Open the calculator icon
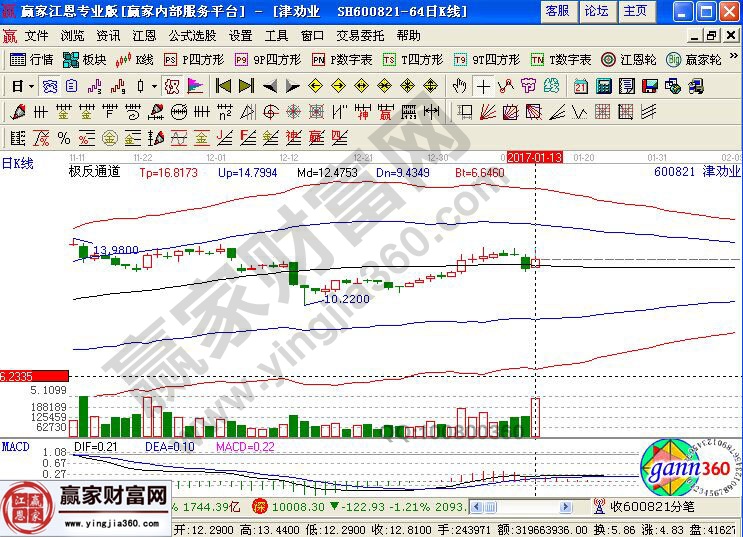Viewport: 743px width, 537px height. tap(604, 86)
